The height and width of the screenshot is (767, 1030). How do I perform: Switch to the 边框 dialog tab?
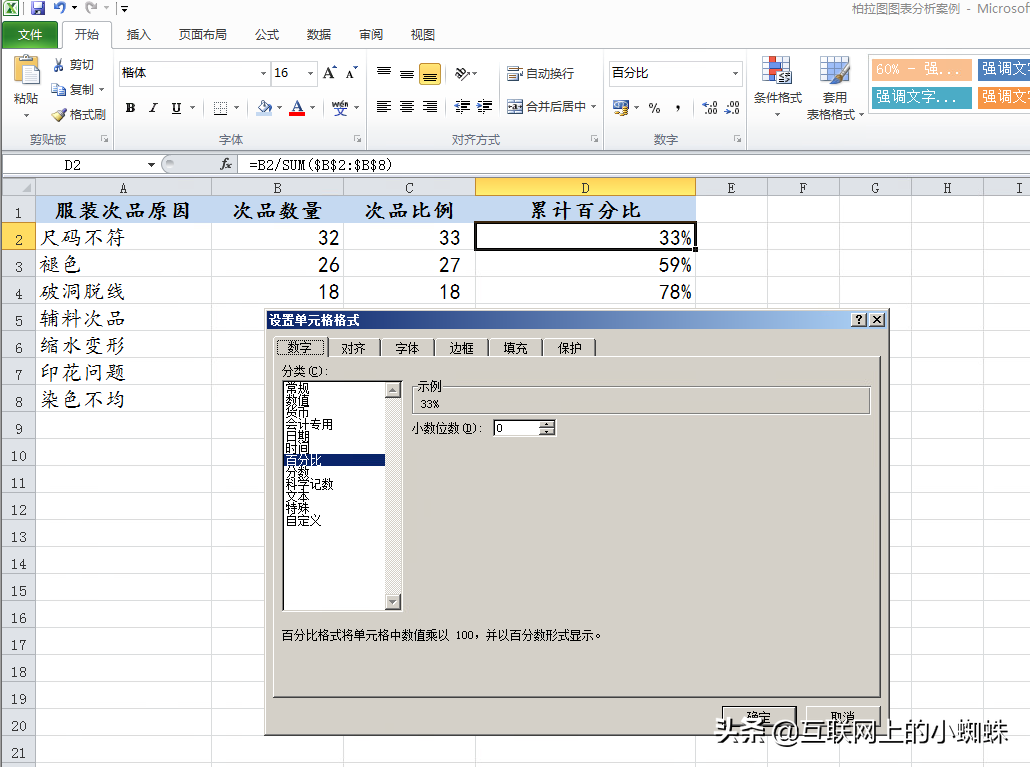461,348
